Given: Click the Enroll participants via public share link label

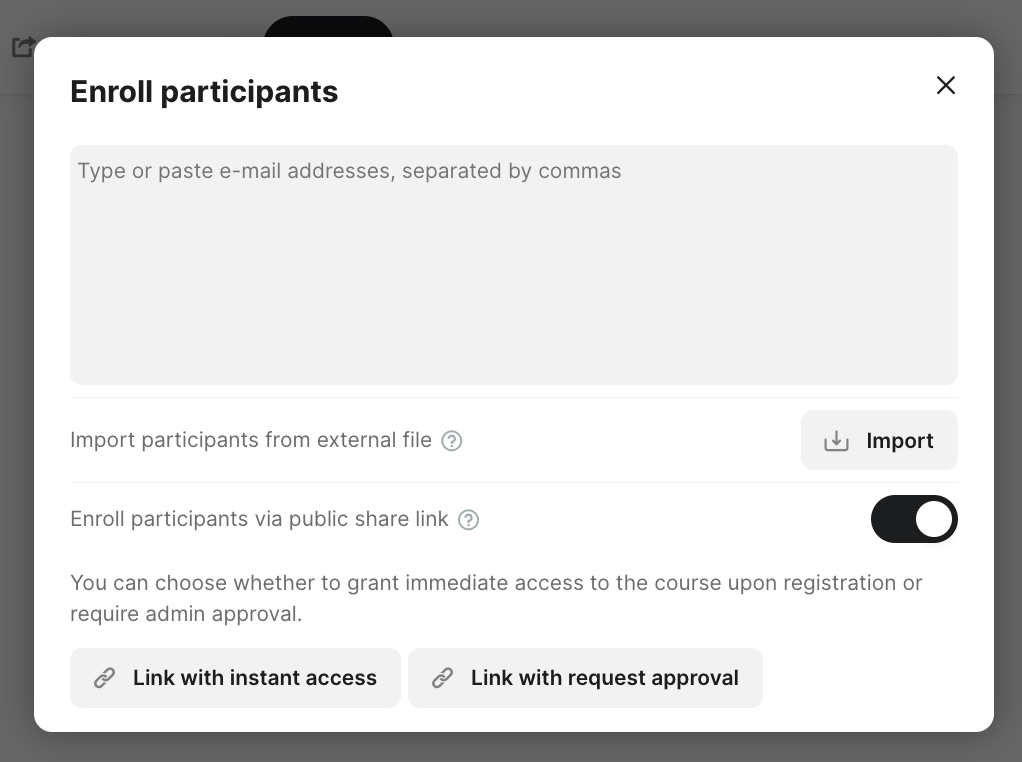Looking at the screenshot, I should [x=259, y=520].
